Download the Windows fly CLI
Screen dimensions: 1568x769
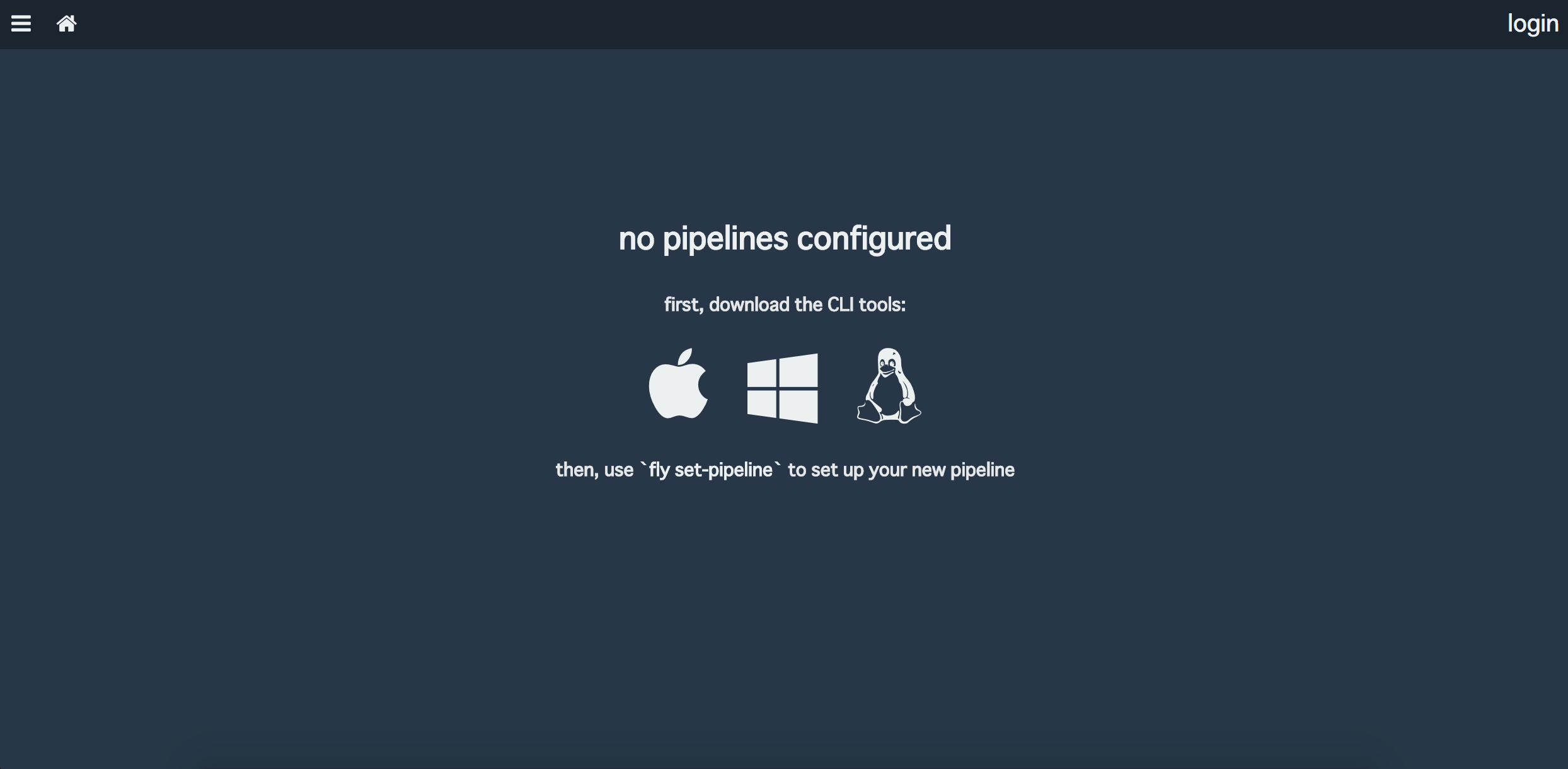[783, 388]
